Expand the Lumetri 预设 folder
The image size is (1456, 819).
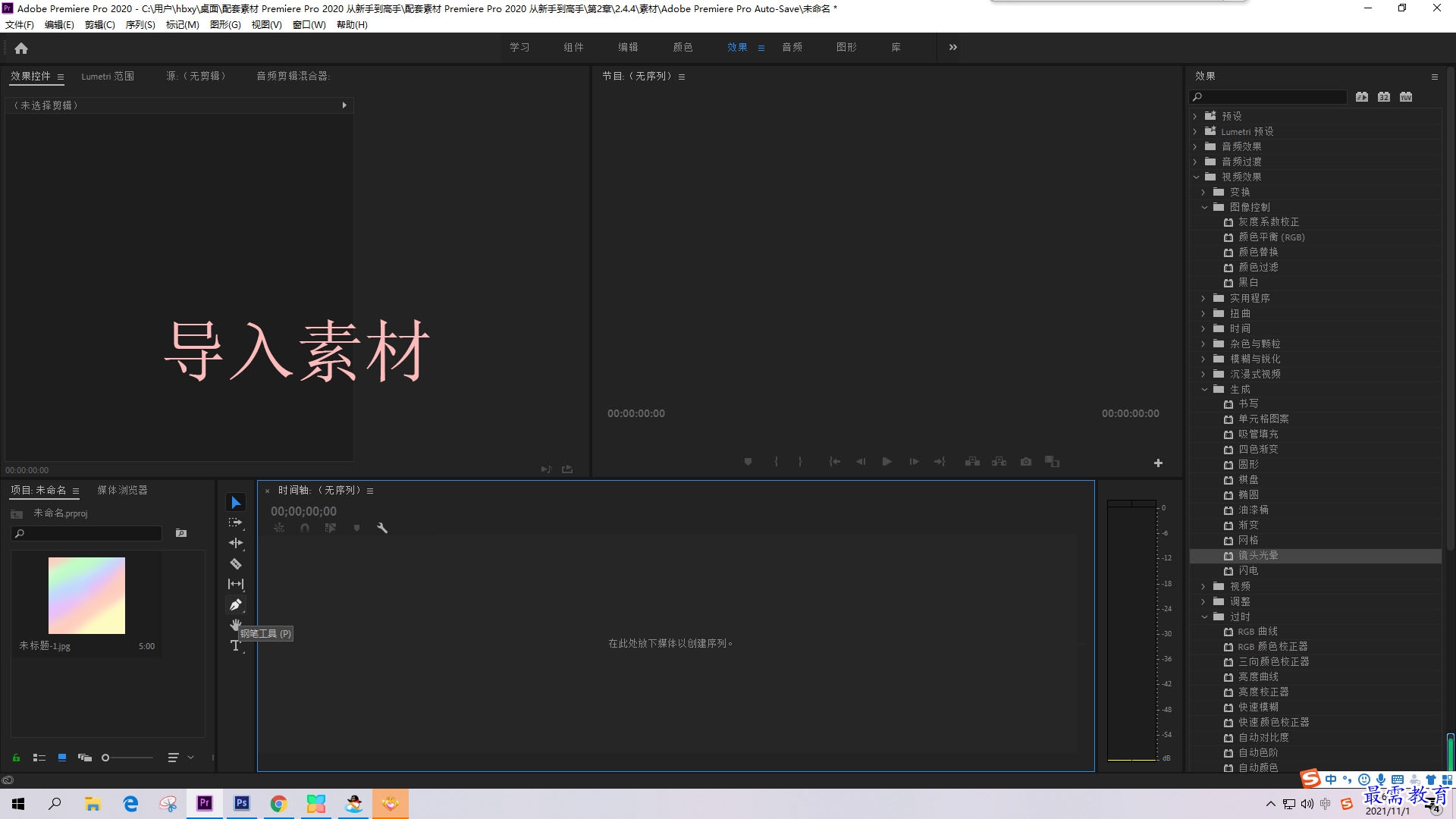1195,131
